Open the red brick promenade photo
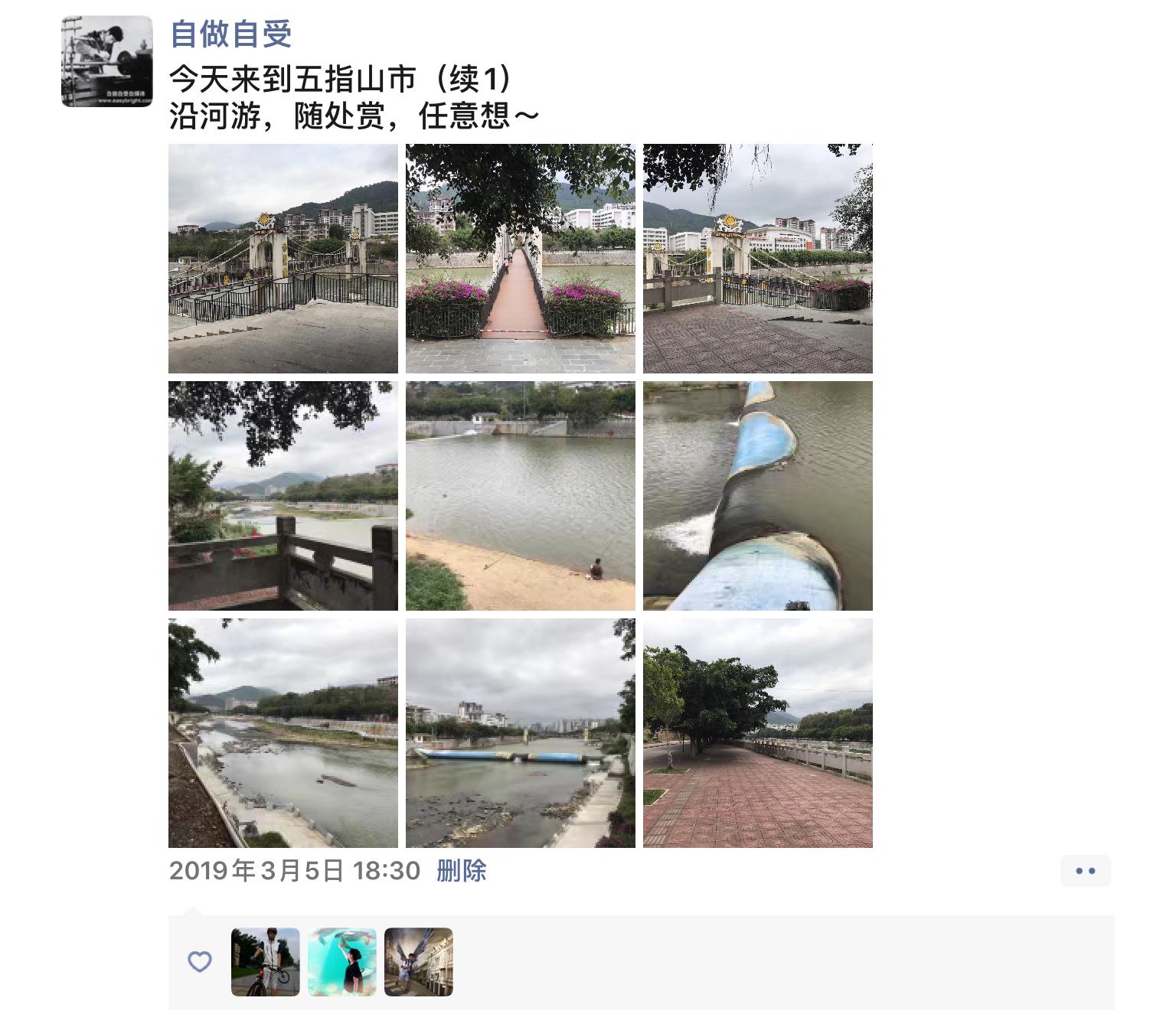 click(x=758, y=733)
